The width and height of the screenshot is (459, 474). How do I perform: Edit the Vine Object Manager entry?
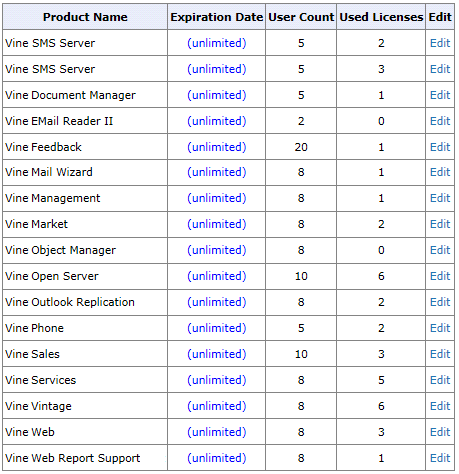coord(440,250)
